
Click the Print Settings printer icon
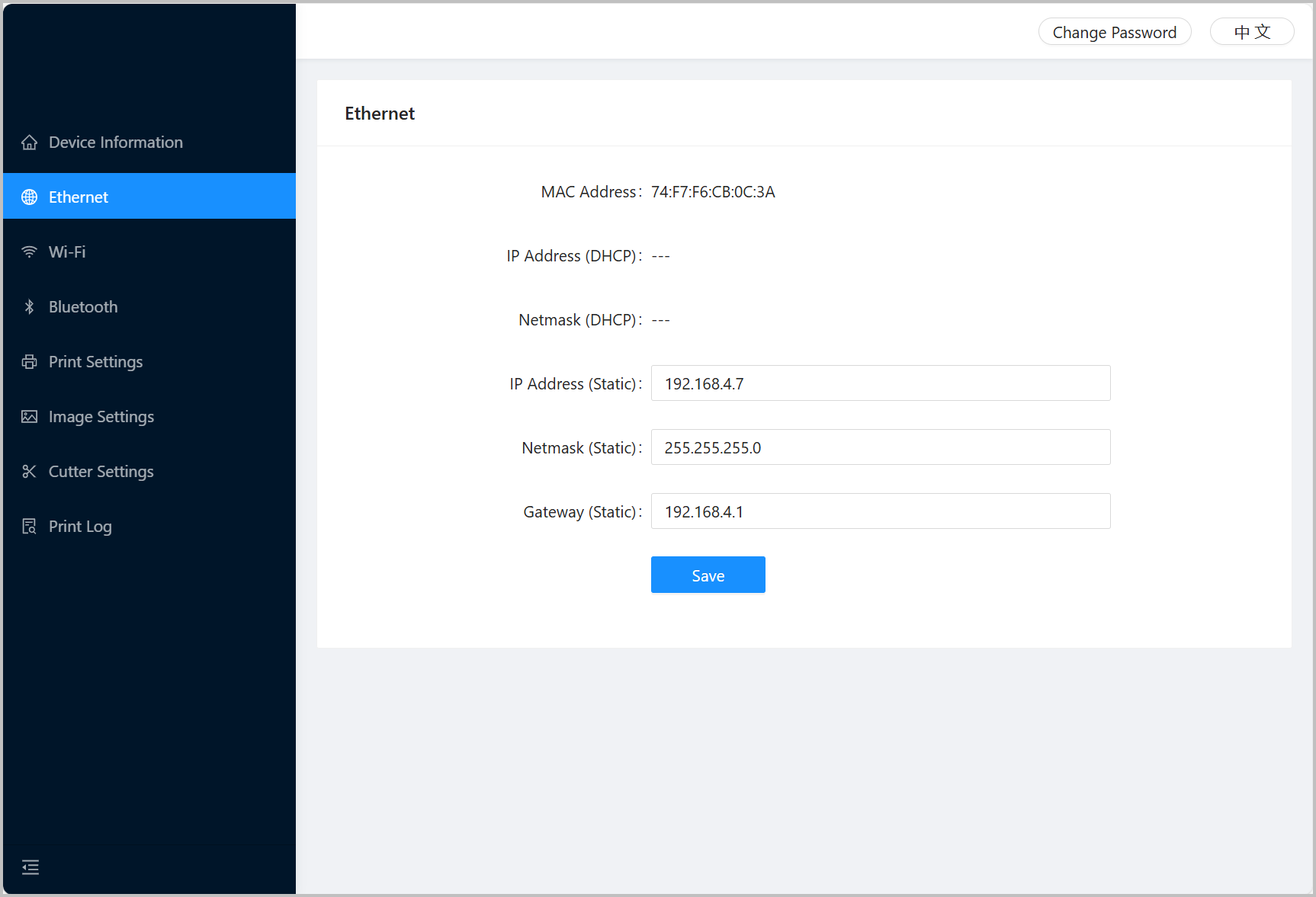click(29, 362)
